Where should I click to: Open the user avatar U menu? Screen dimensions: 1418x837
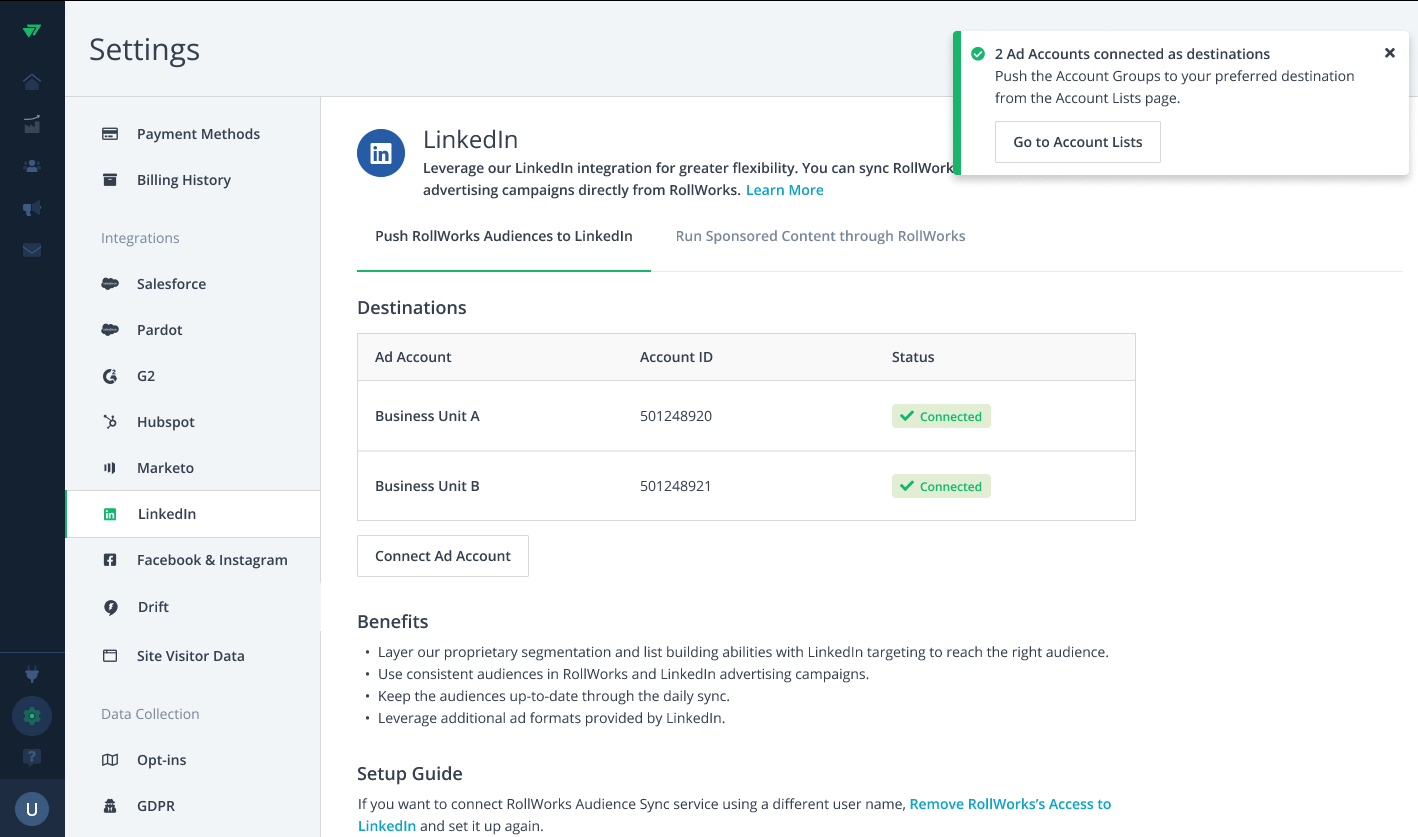point(32,809)
